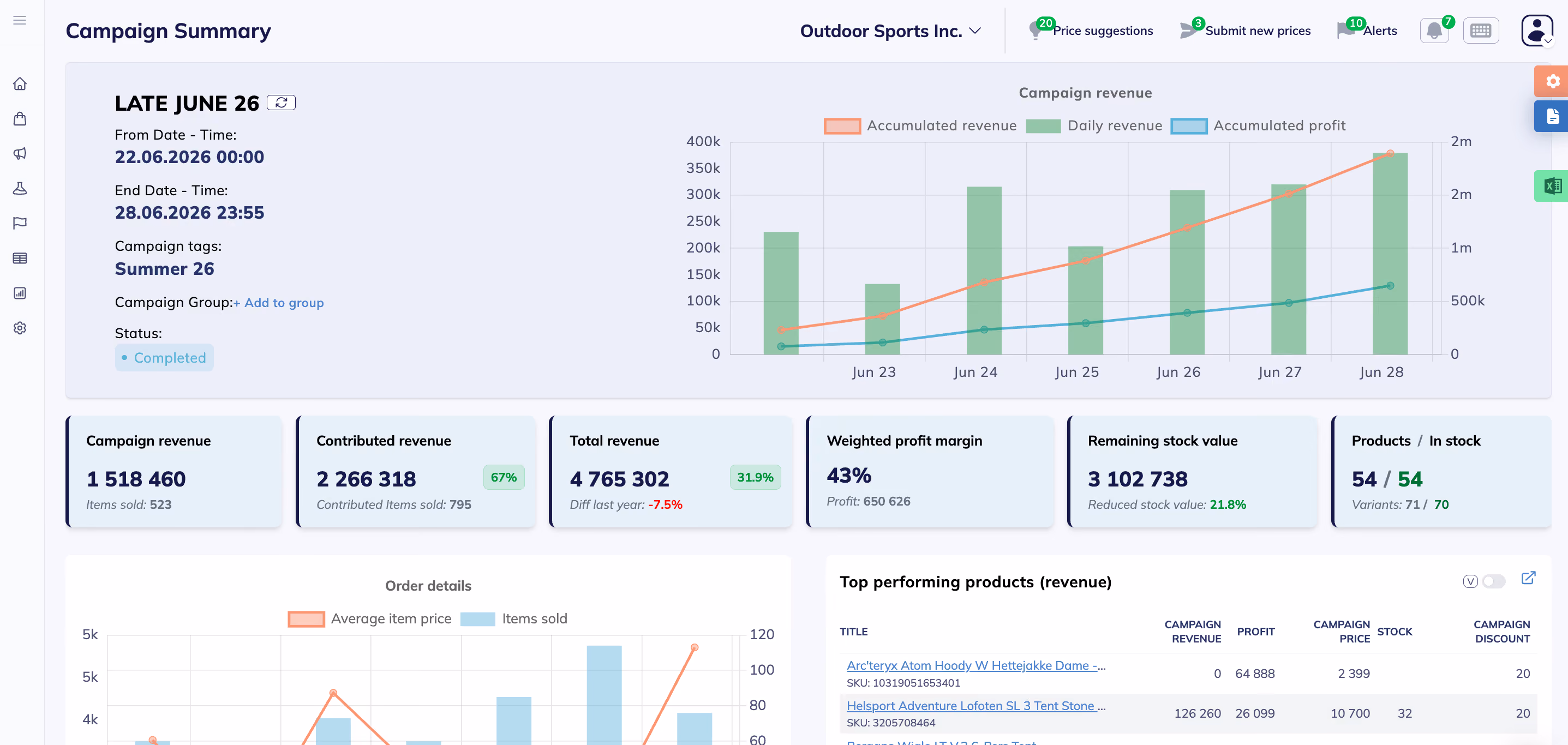Click the Reduced stock value 21.8% figure
The width and height of the screenshot is (1568, 745).
coord(1227,504)
